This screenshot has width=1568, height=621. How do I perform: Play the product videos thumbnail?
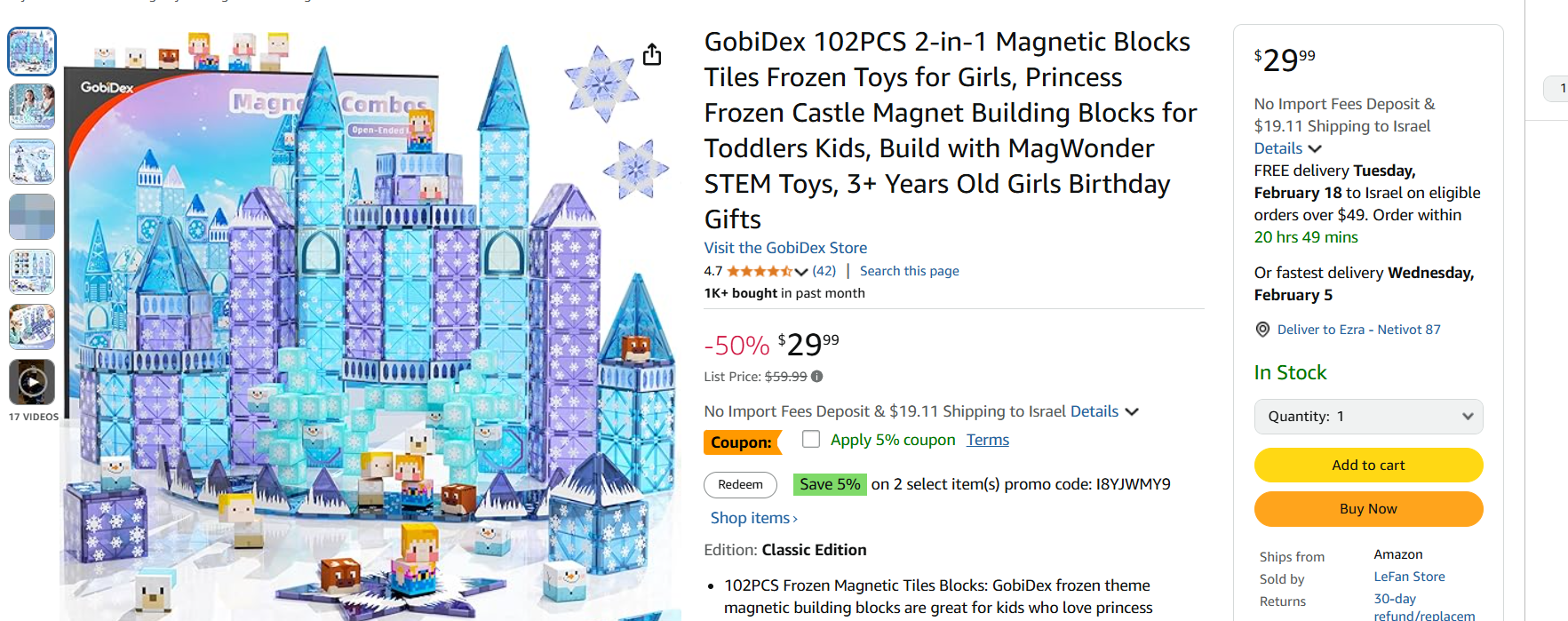tap(32, 382)
